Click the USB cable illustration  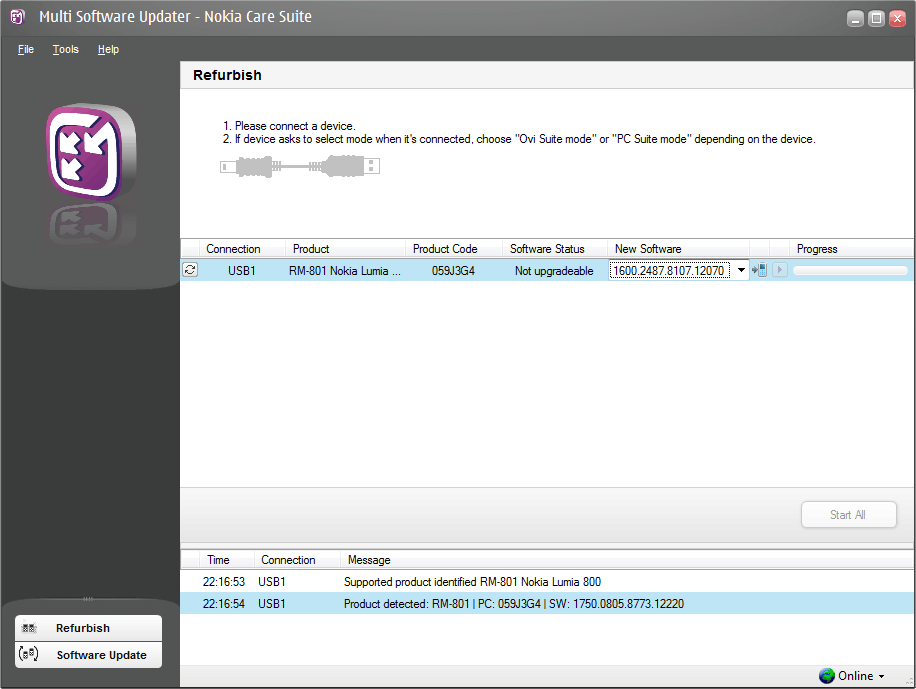coord(300,167)
